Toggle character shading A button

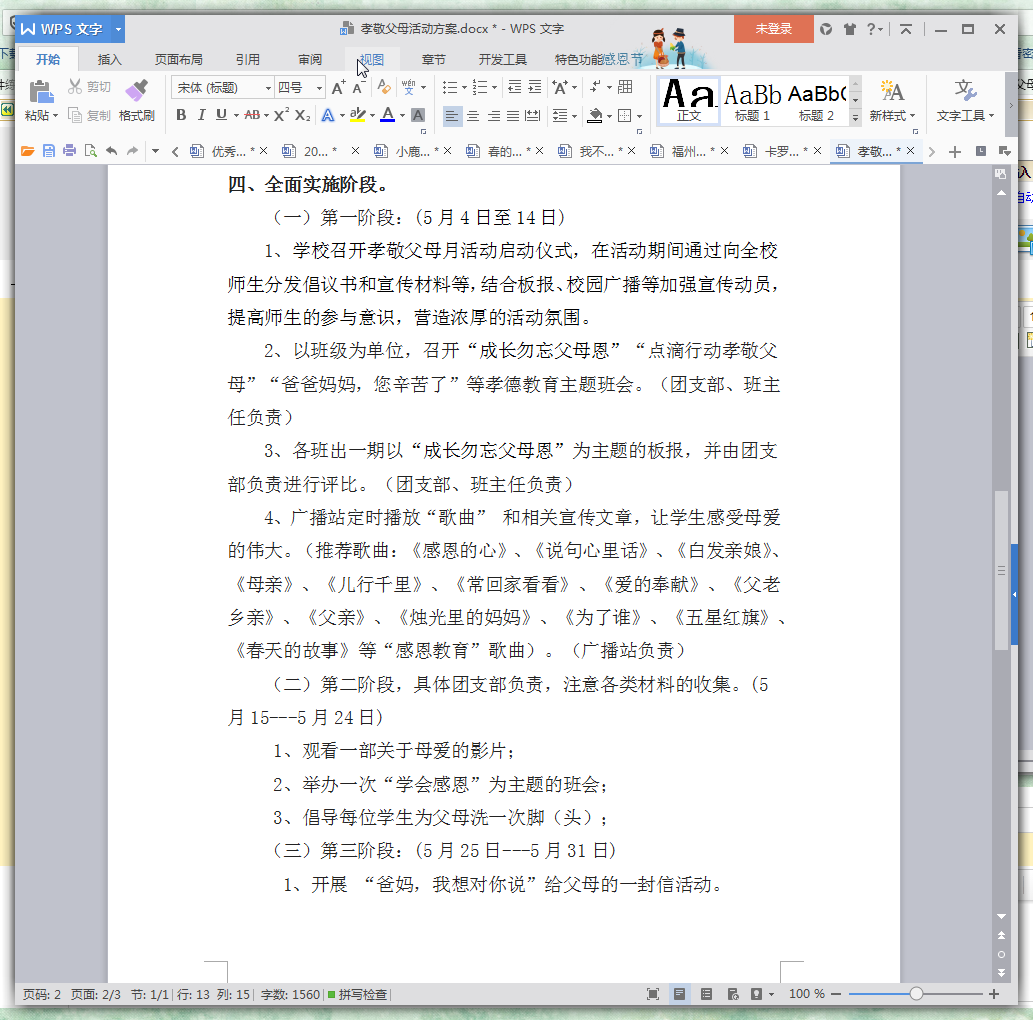point(418,115)
